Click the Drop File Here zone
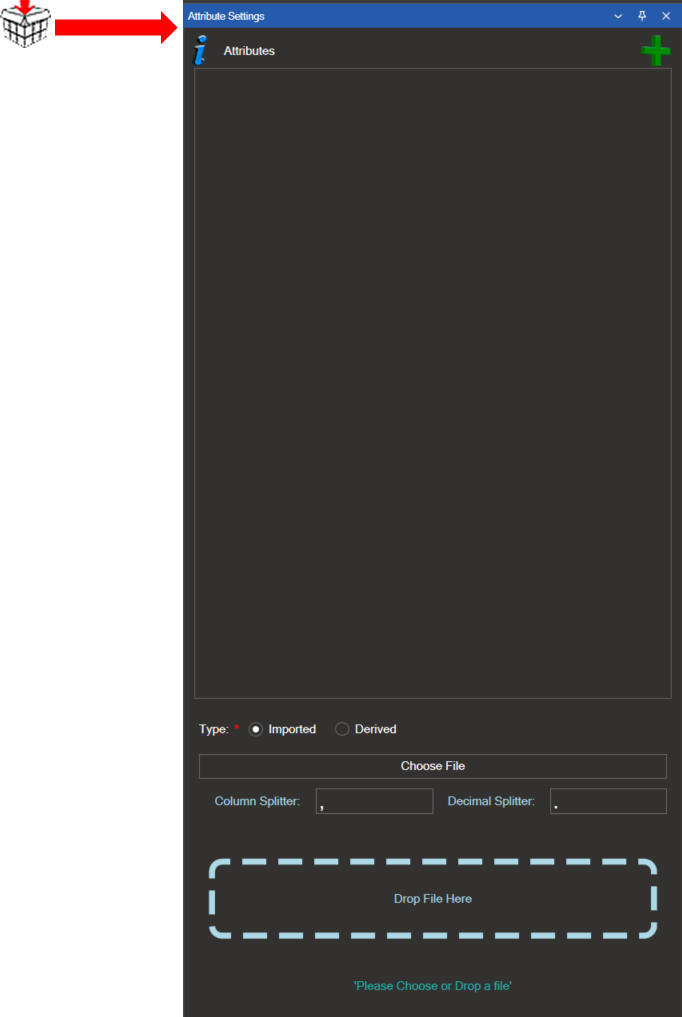682x1017 pixels. tap(433, 899)
